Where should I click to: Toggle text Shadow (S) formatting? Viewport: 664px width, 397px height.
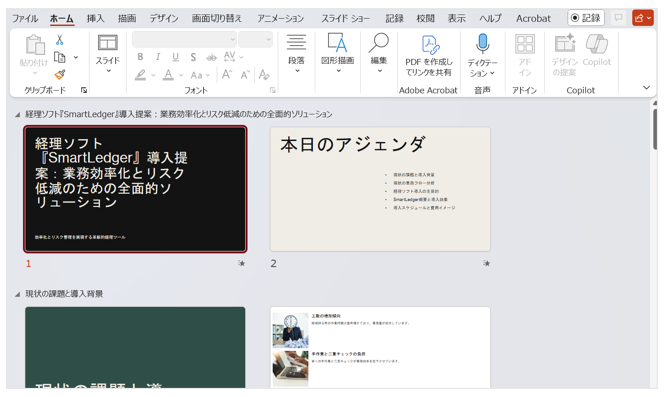coord(193,57)
